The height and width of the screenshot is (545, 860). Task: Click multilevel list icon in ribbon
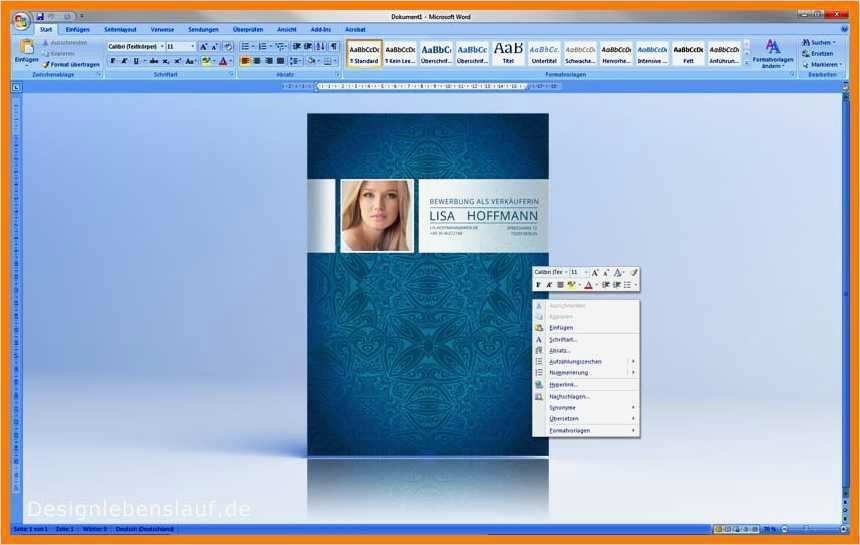tap(280, 47)
